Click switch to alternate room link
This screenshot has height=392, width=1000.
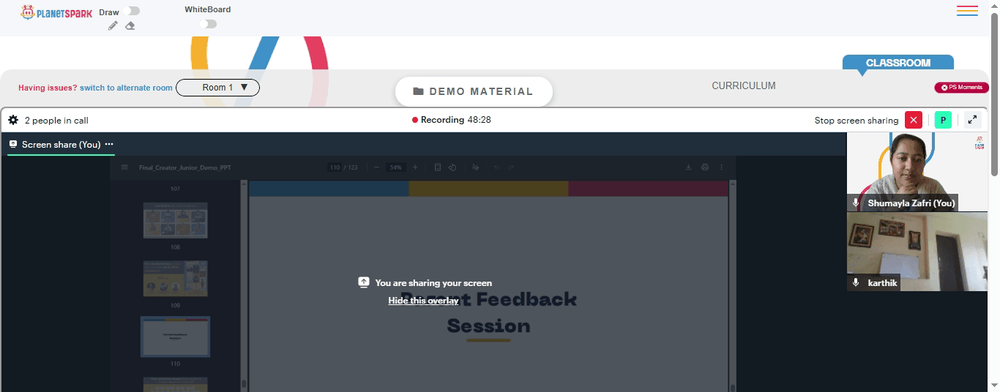click(x=126, y=88)
